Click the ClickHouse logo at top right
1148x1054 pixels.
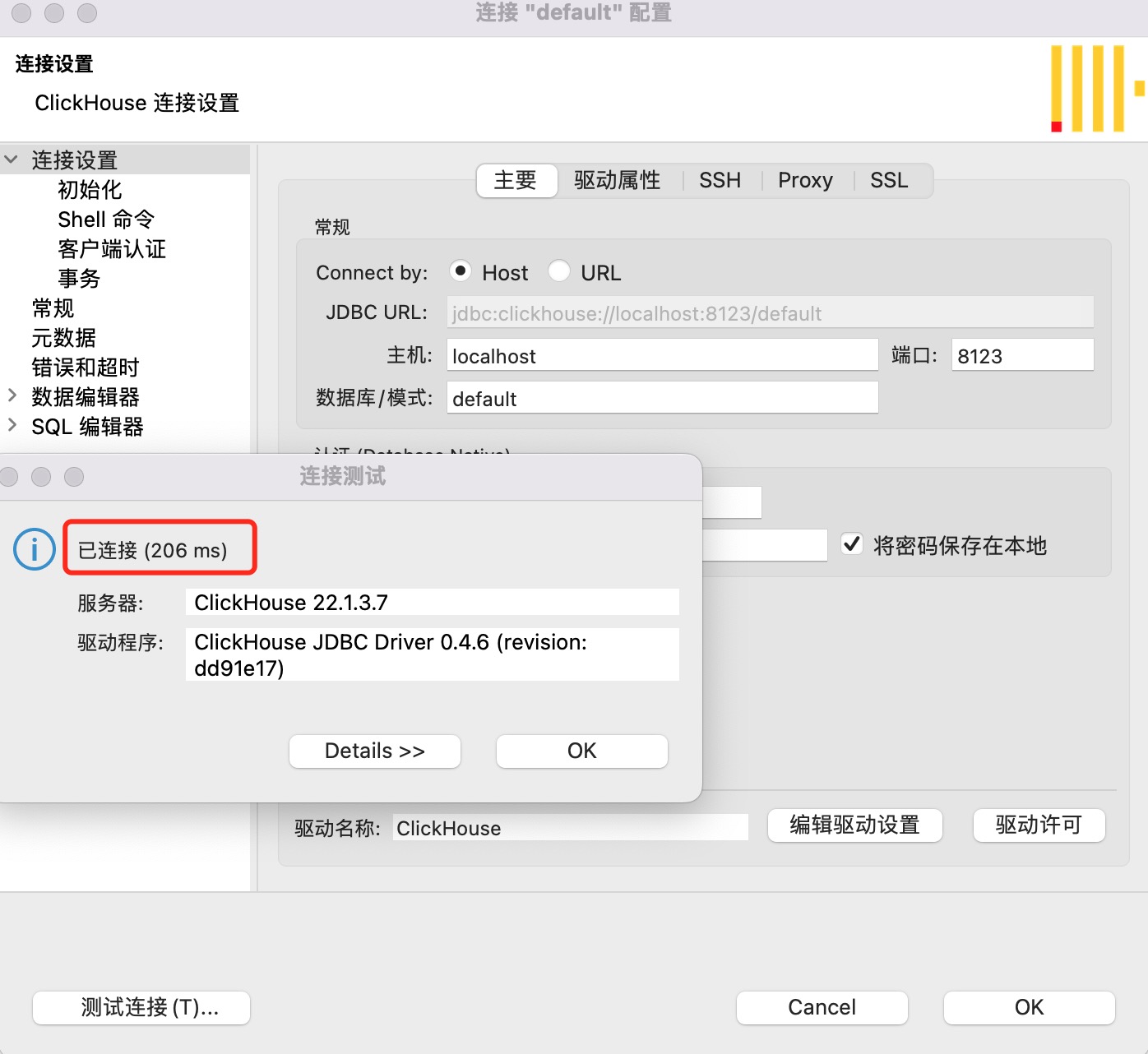tap(1097, 88)
